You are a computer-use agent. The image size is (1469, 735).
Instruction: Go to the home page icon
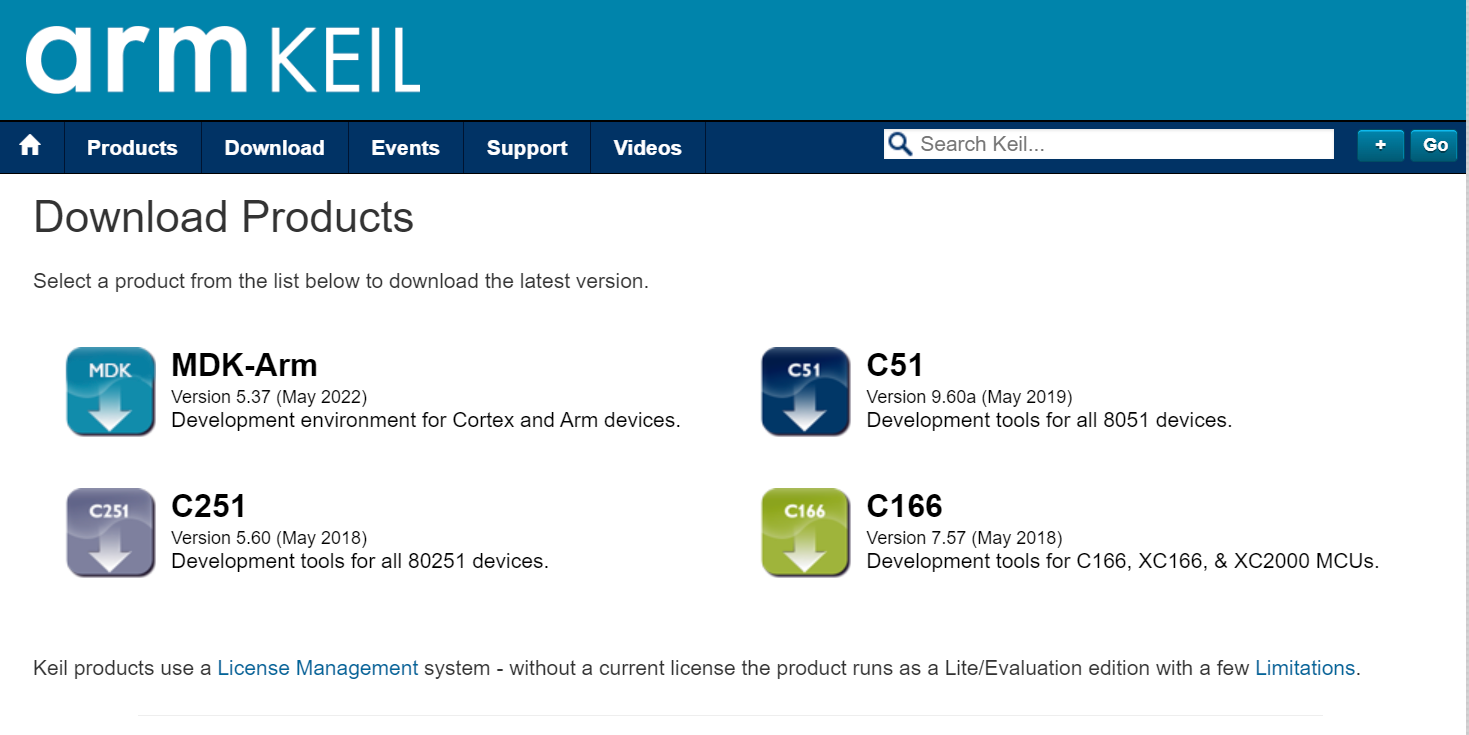pyautogui.click(x=31, y=147)
